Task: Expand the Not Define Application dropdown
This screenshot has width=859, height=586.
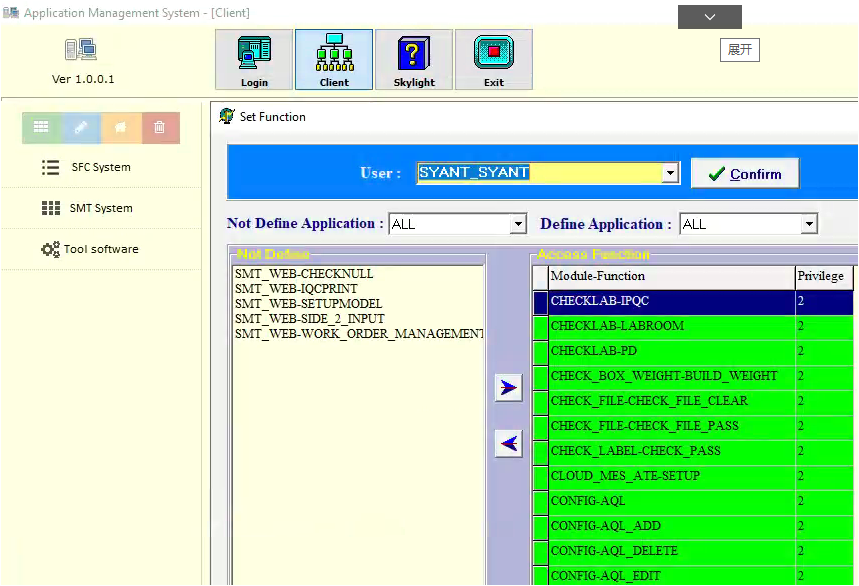Action: [518, 224]
